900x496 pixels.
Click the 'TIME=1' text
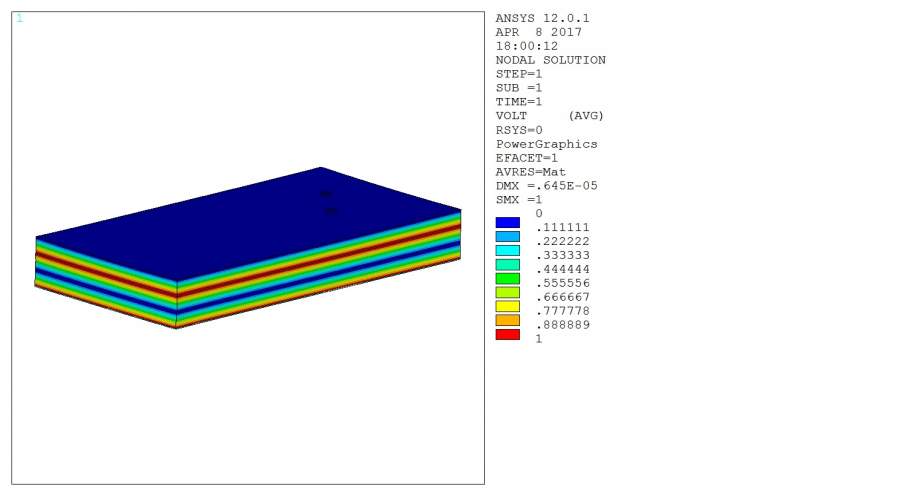point(519,102)
